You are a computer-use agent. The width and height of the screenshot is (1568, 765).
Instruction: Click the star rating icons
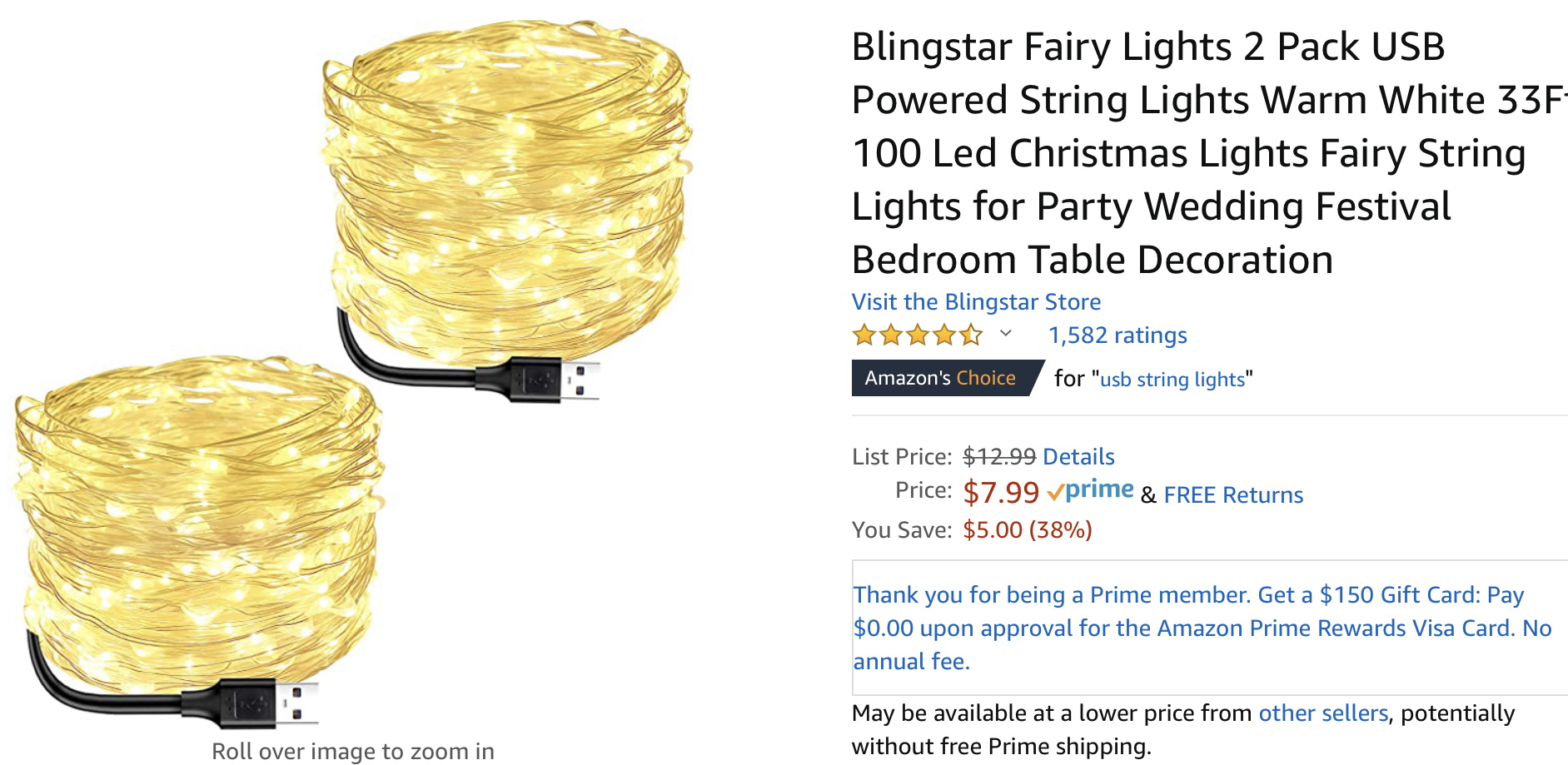[x=917, y=335]
